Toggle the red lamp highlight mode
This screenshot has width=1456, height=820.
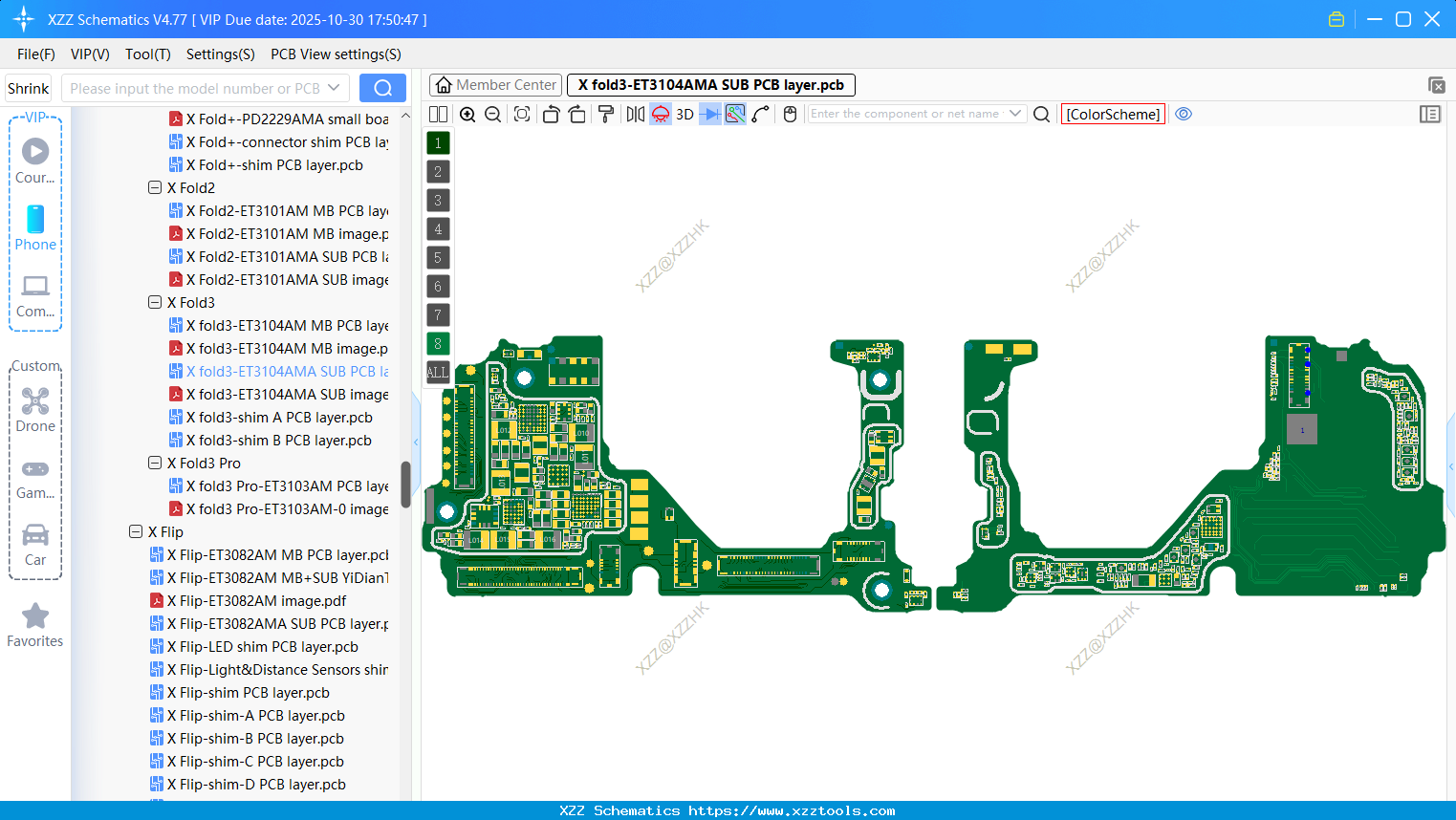[x=660, y=114]
